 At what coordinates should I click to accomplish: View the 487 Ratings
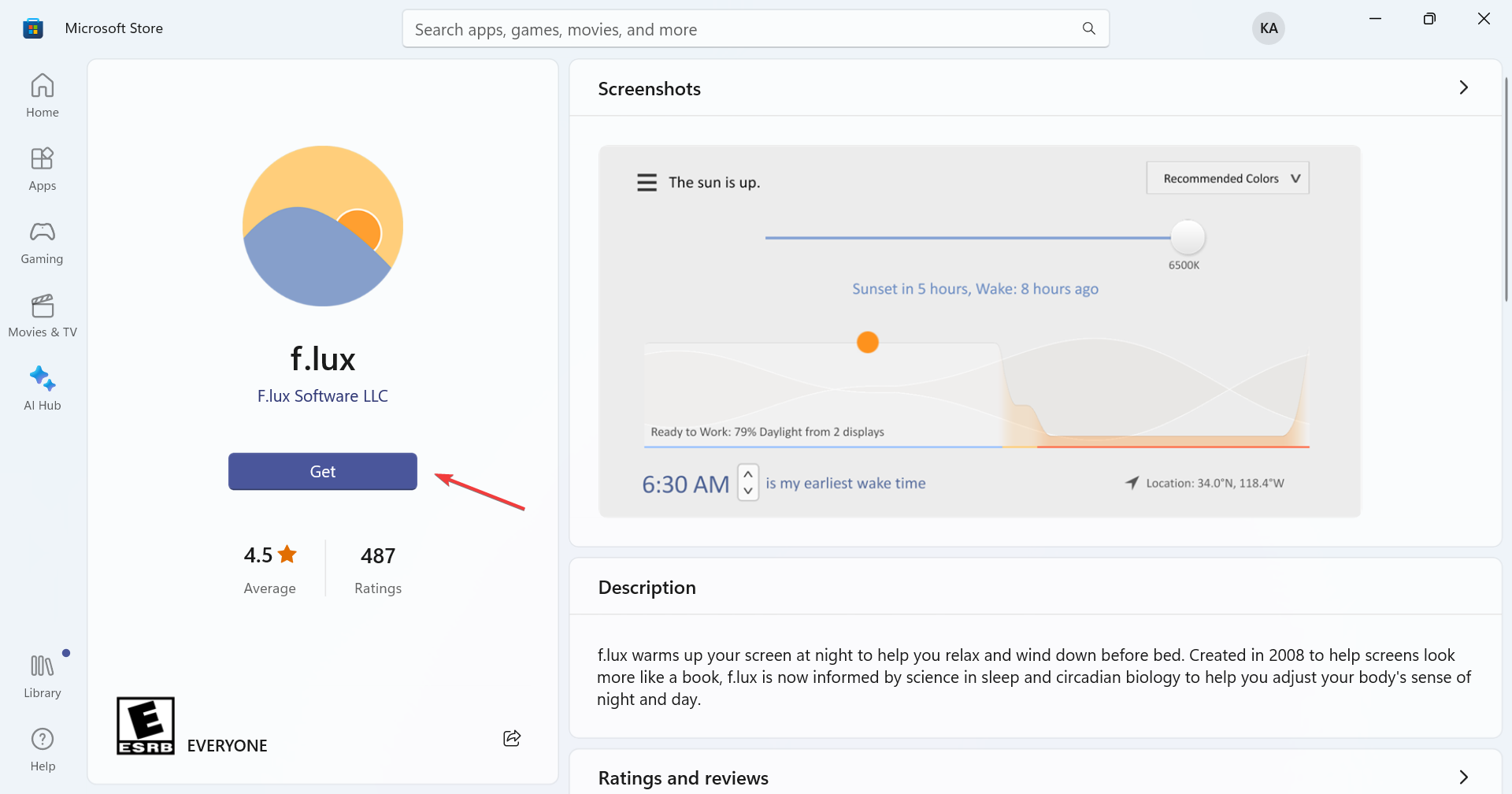378,567
